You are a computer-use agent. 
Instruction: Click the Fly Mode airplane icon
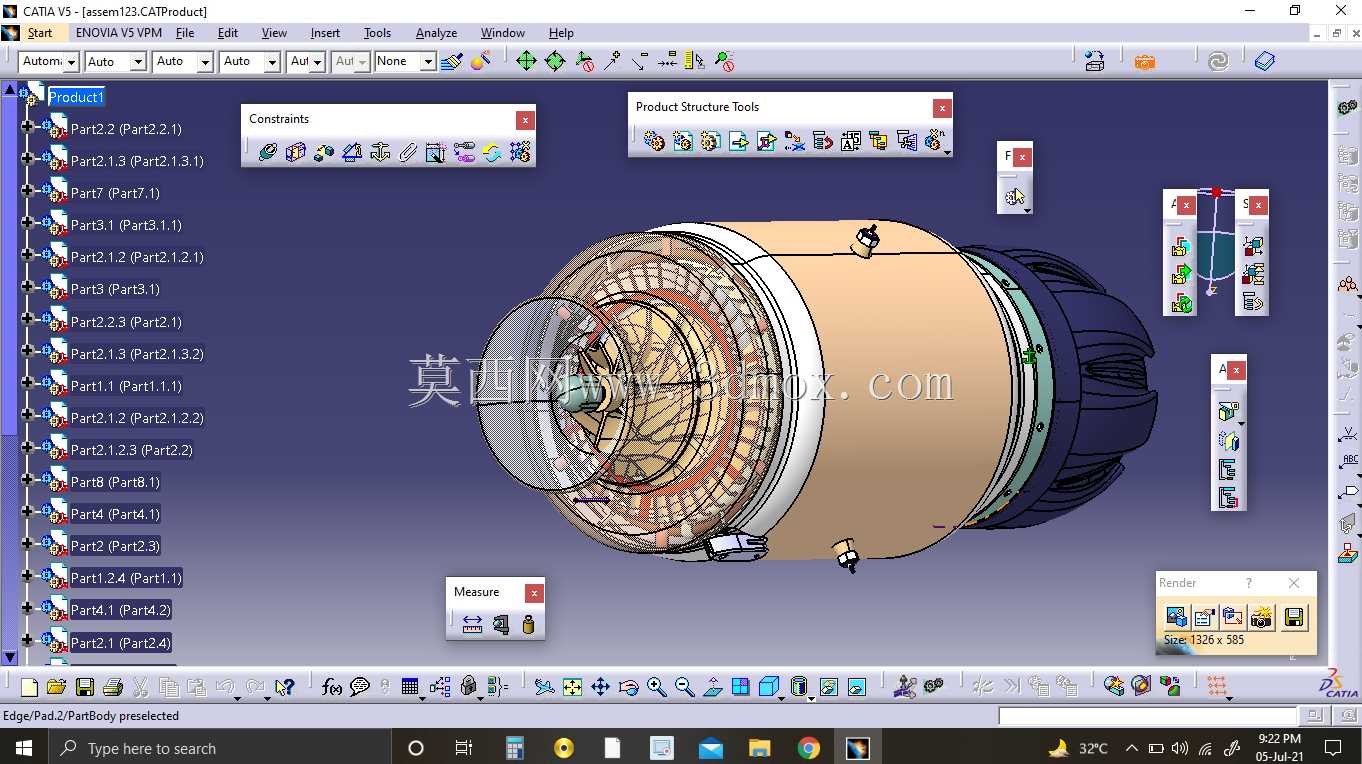[x=543, y=687]
